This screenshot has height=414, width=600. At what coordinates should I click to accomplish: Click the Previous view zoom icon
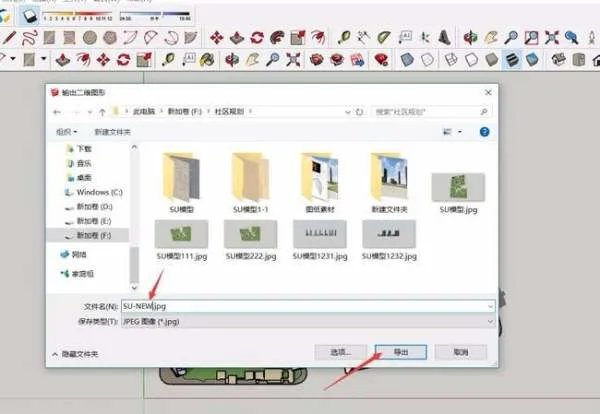click(x=572, y=37)
